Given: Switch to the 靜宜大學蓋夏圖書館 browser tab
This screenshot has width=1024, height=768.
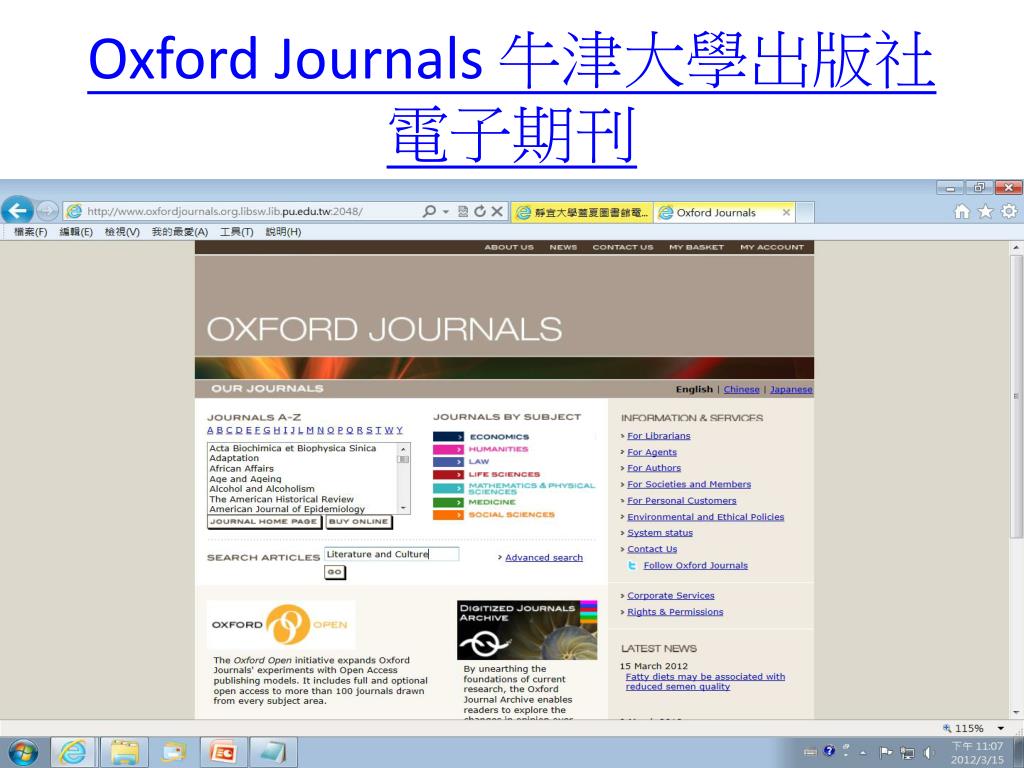Looking at the screenshot, I should [x=582, y=212].
